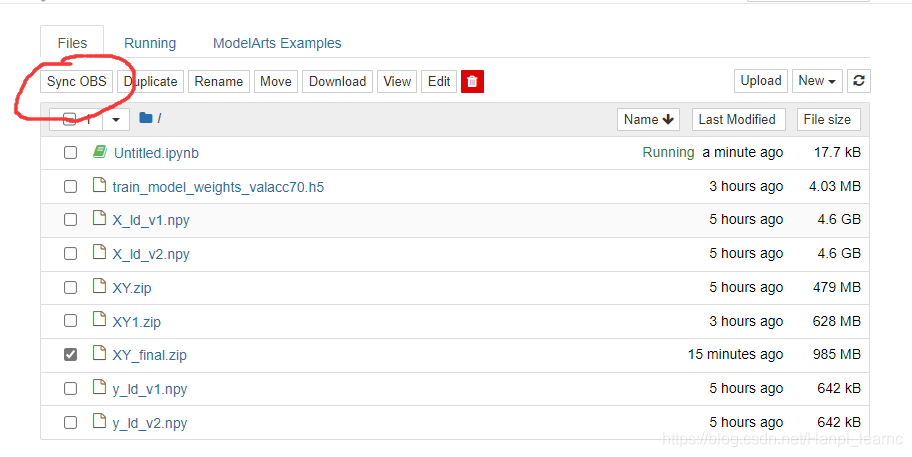Image resolution: width=912 pixels, height=457 pixels.
Task: Select the train_model_weights_valacc70.h5 checkbox
Action: (x=70, y=187)
